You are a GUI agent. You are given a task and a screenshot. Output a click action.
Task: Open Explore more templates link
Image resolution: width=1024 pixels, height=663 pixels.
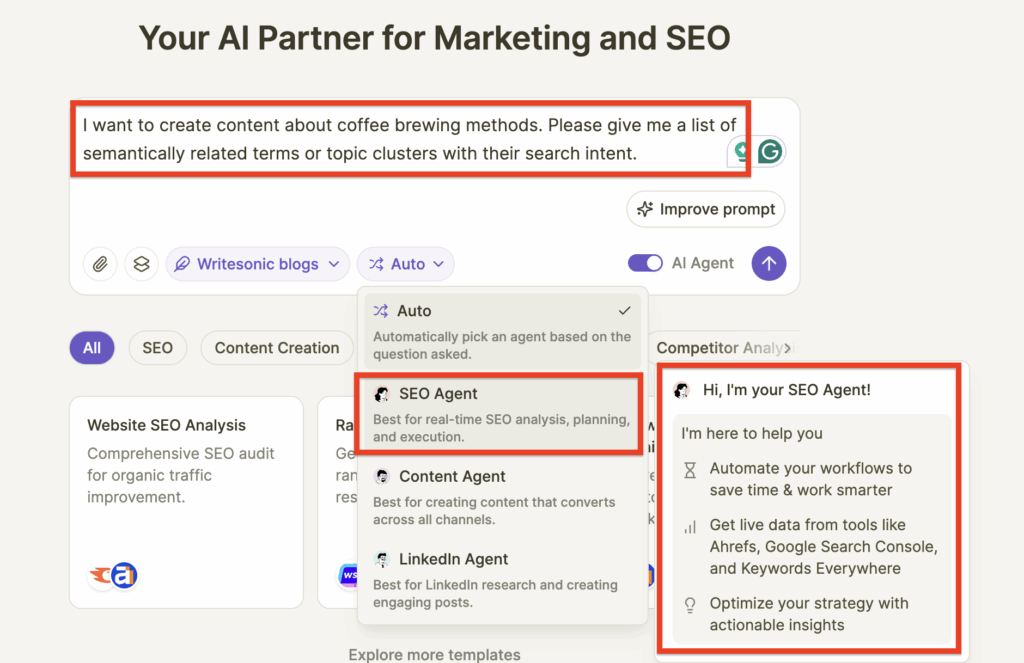click(434, 655)
